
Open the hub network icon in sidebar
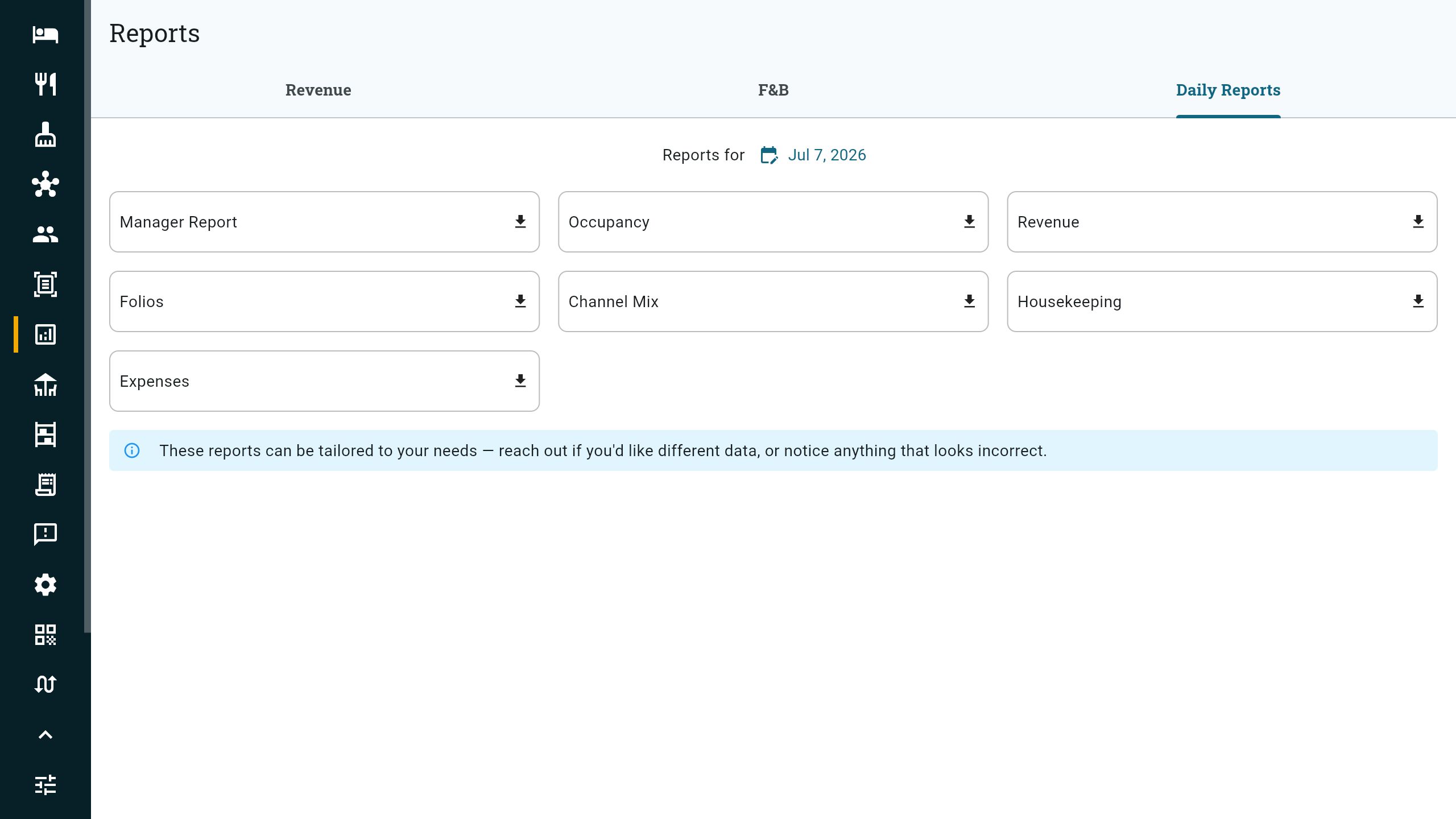[45, 184]
